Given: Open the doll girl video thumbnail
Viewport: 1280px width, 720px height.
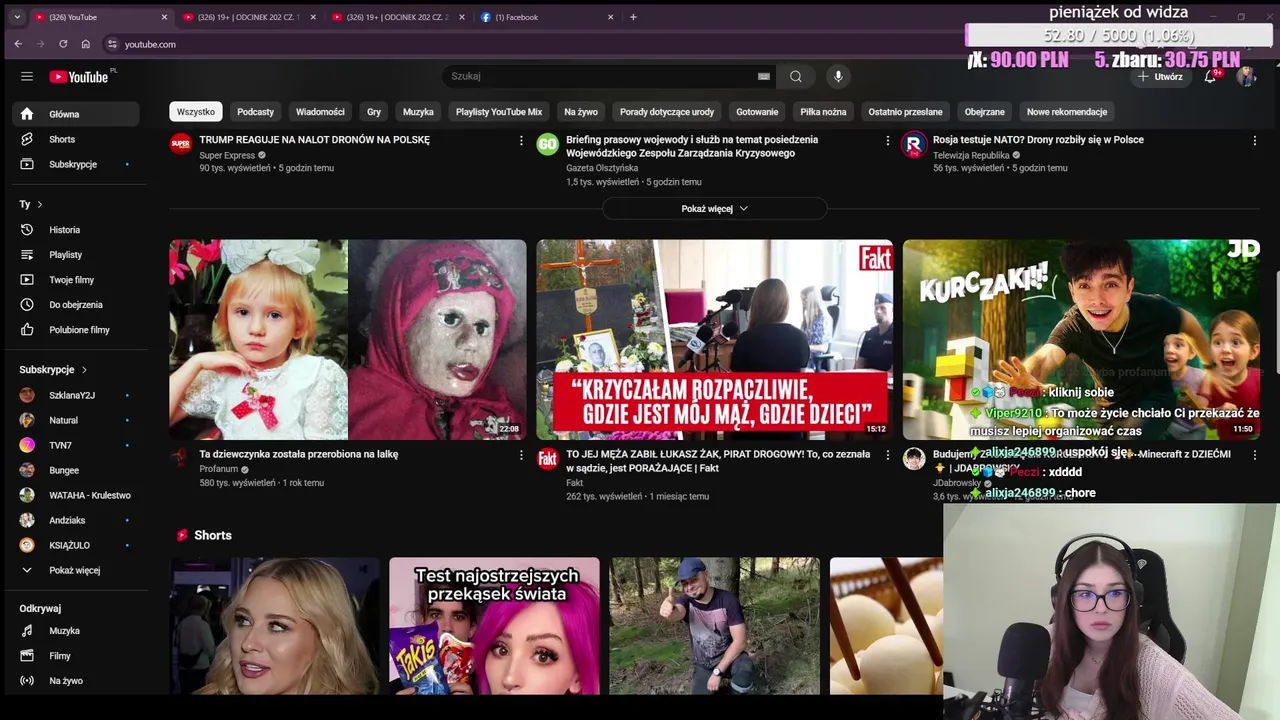Looking at the screenshot, I should coord(348,339).
